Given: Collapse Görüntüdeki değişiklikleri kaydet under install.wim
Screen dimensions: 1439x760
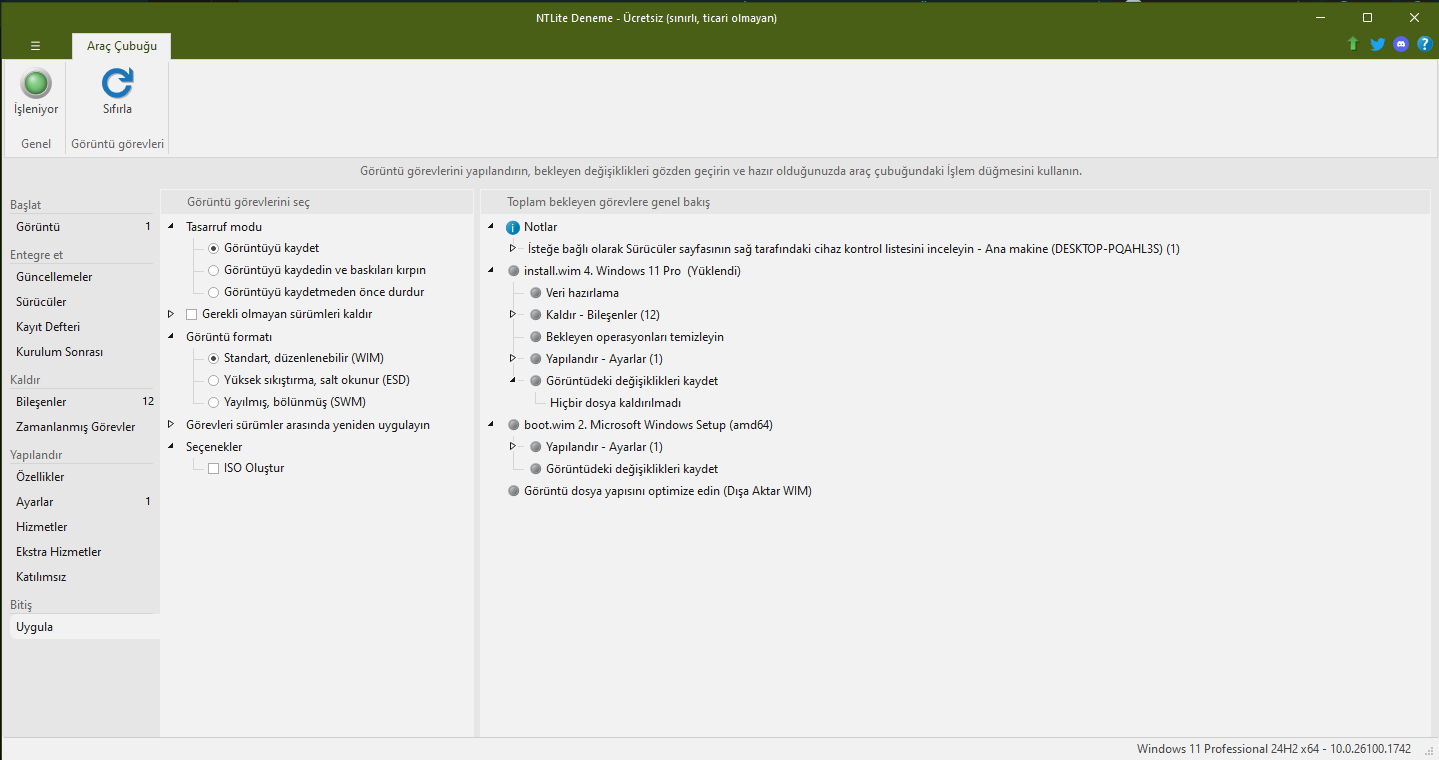Looking at the screenshot, I should (x=513, y=381).
